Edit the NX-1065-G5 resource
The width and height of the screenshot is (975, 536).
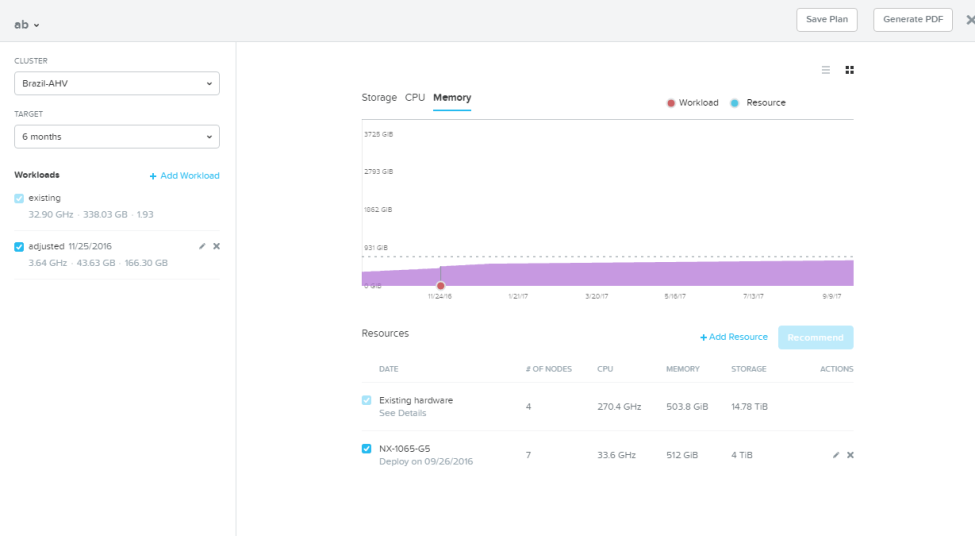click(836, 455)
